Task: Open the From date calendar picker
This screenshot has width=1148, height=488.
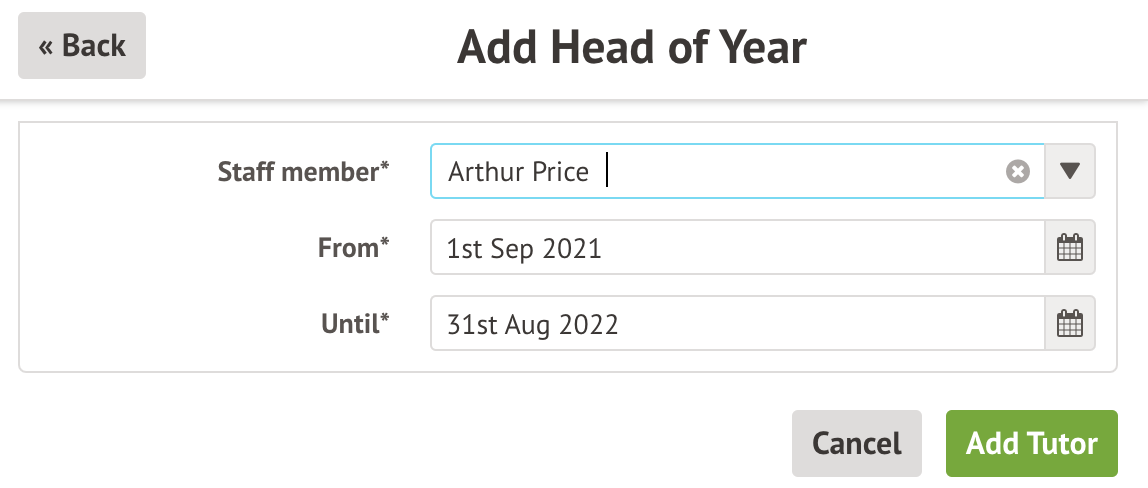Action: (1070, 248)
